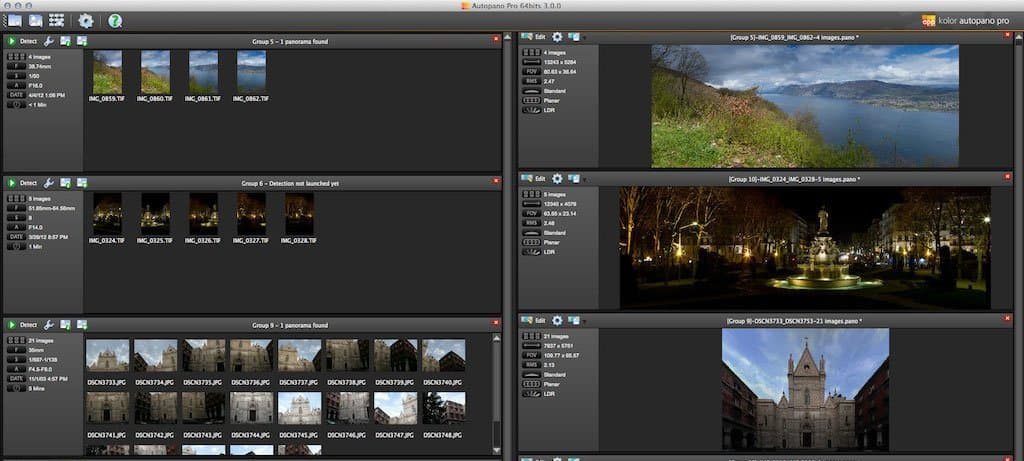Close the Group 6 image group

coord(496,181)
